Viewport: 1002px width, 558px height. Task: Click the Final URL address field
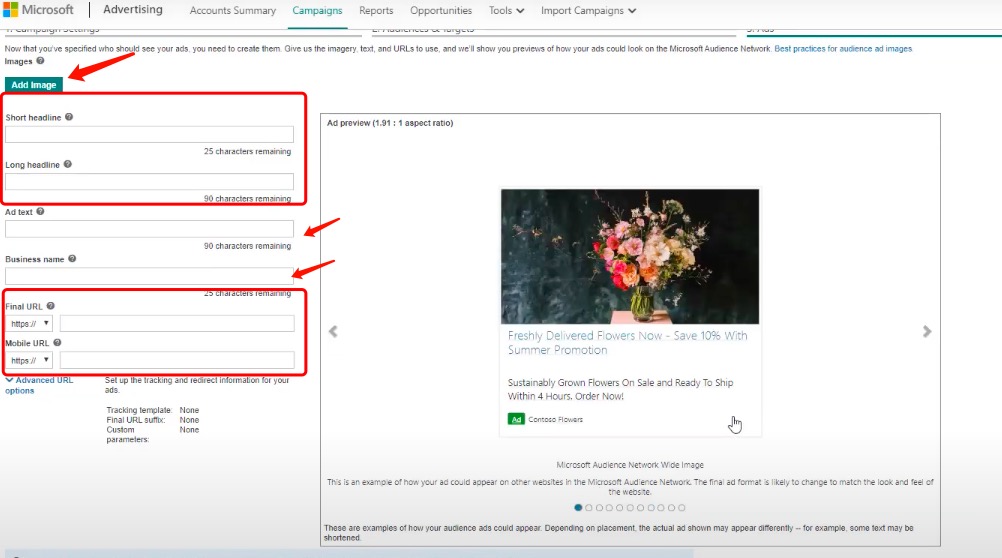pos(177,323)
